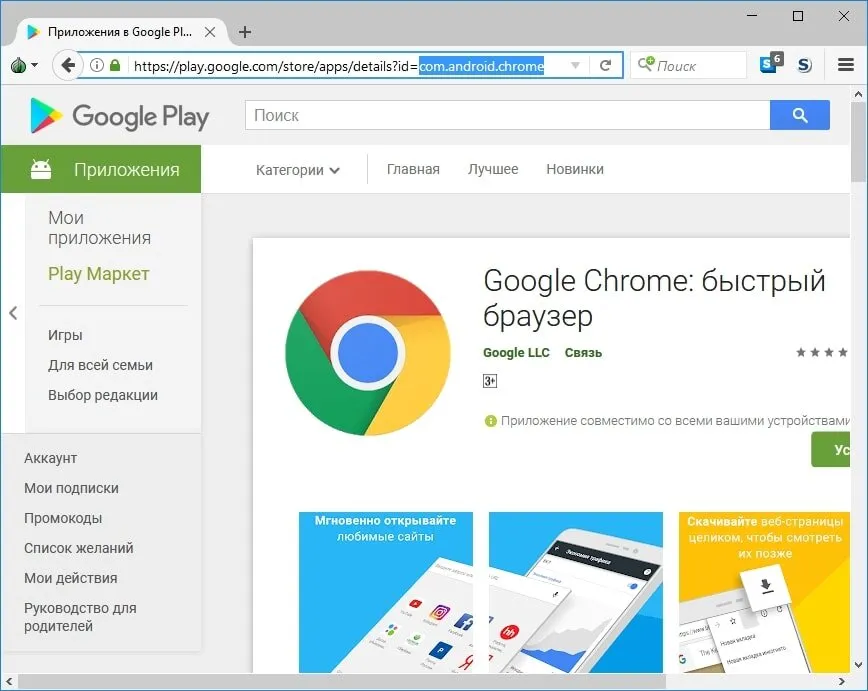Click the browser back arrow button
Viewport: 868px width, 691px height.
pyautogui.click(x=68, y=65)
